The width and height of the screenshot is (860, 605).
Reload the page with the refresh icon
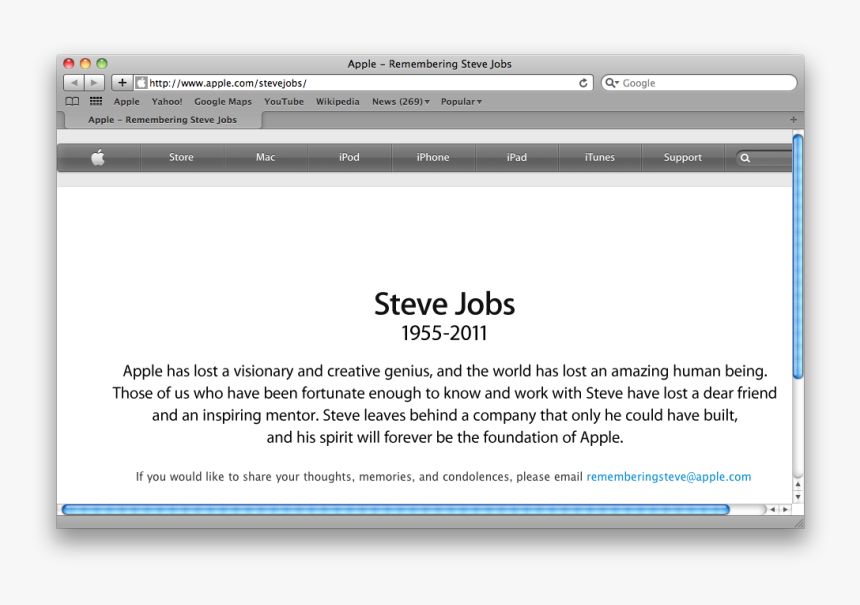coord(583,83)
